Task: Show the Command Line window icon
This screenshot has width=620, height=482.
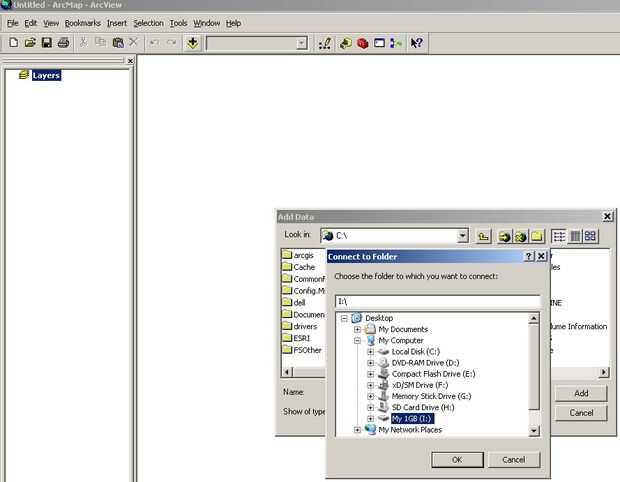Action: pos(379,43)
